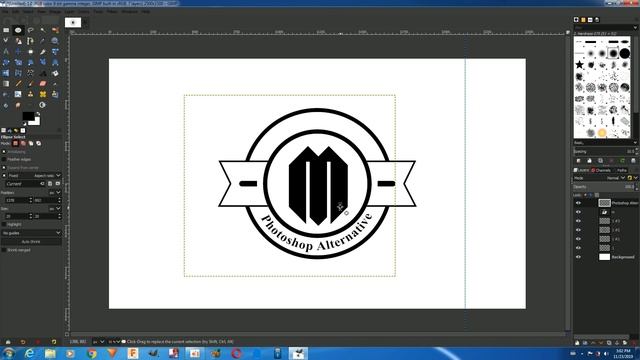
Task: Select the Move tool
Action: [18, 52]
